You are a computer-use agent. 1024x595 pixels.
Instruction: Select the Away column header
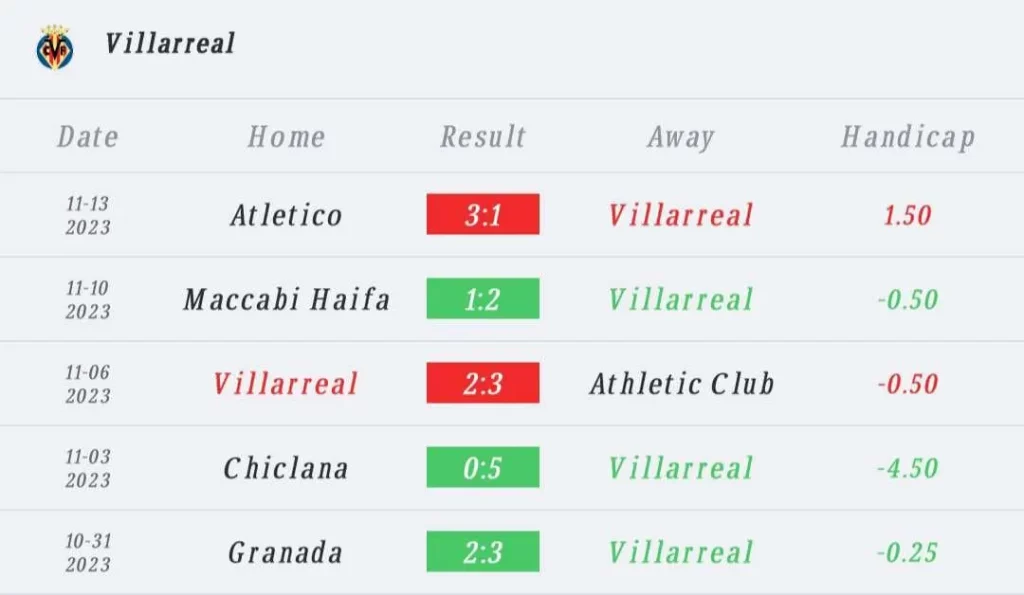pos(681,137)
